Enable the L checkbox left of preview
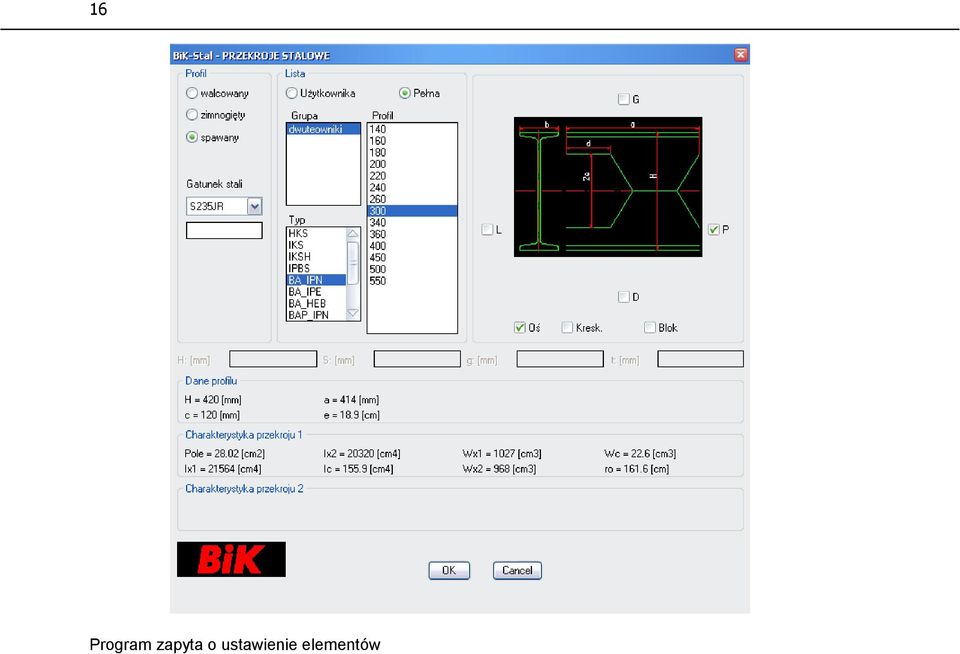This screenshot has height=654, width=960. point(487,230)
